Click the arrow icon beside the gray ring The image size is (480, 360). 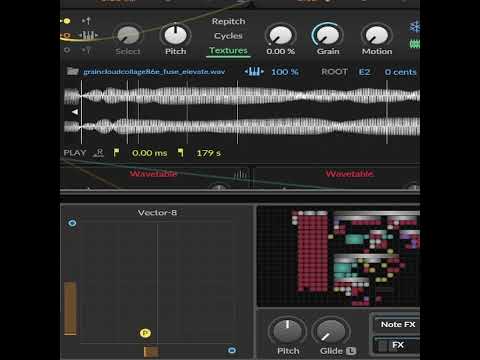[x=86, y=50]
